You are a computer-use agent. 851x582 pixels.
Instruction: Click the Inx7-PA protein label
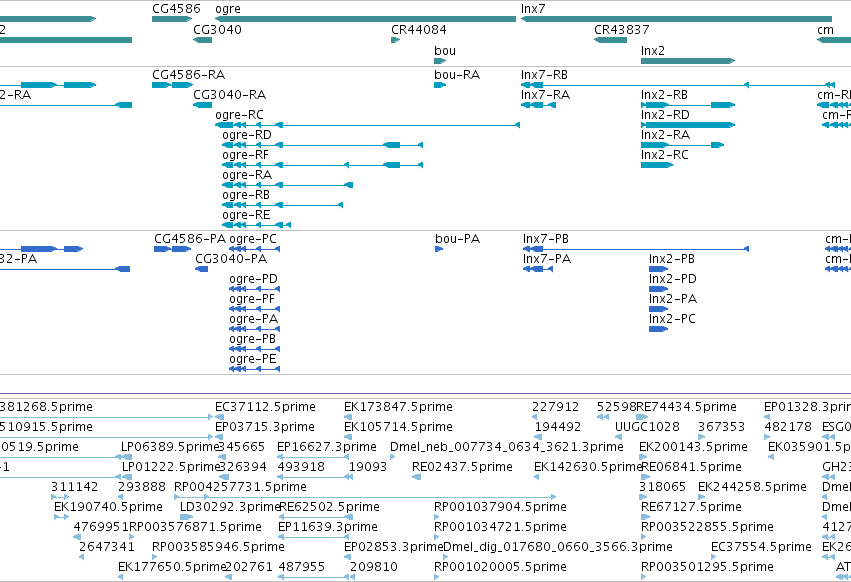click(x=547, y=258)
